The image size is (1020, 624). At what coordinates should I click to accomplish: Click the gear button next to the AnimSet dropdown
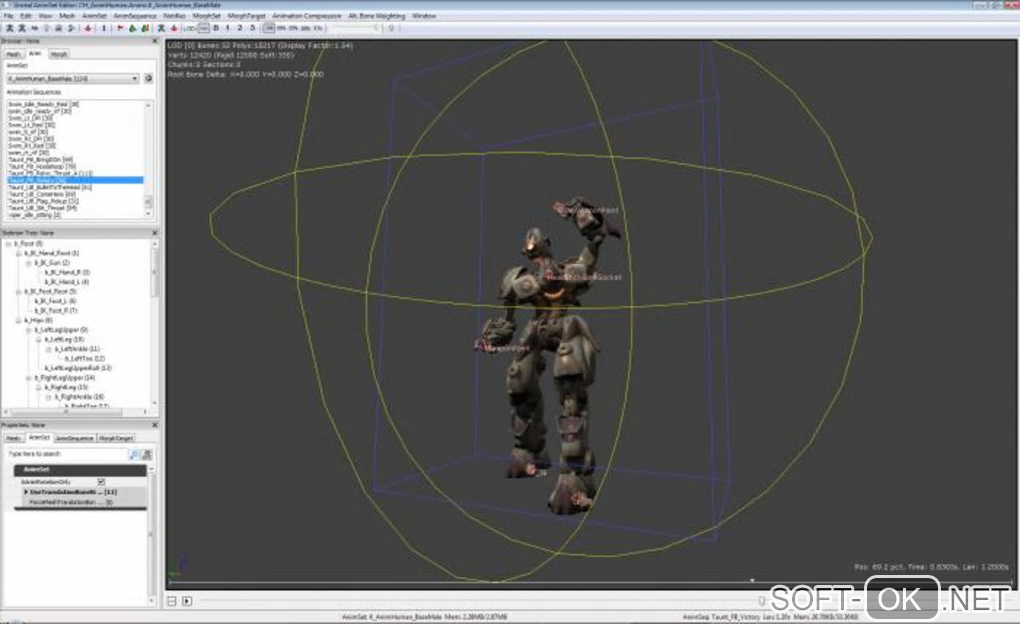(x=148, y=78)
